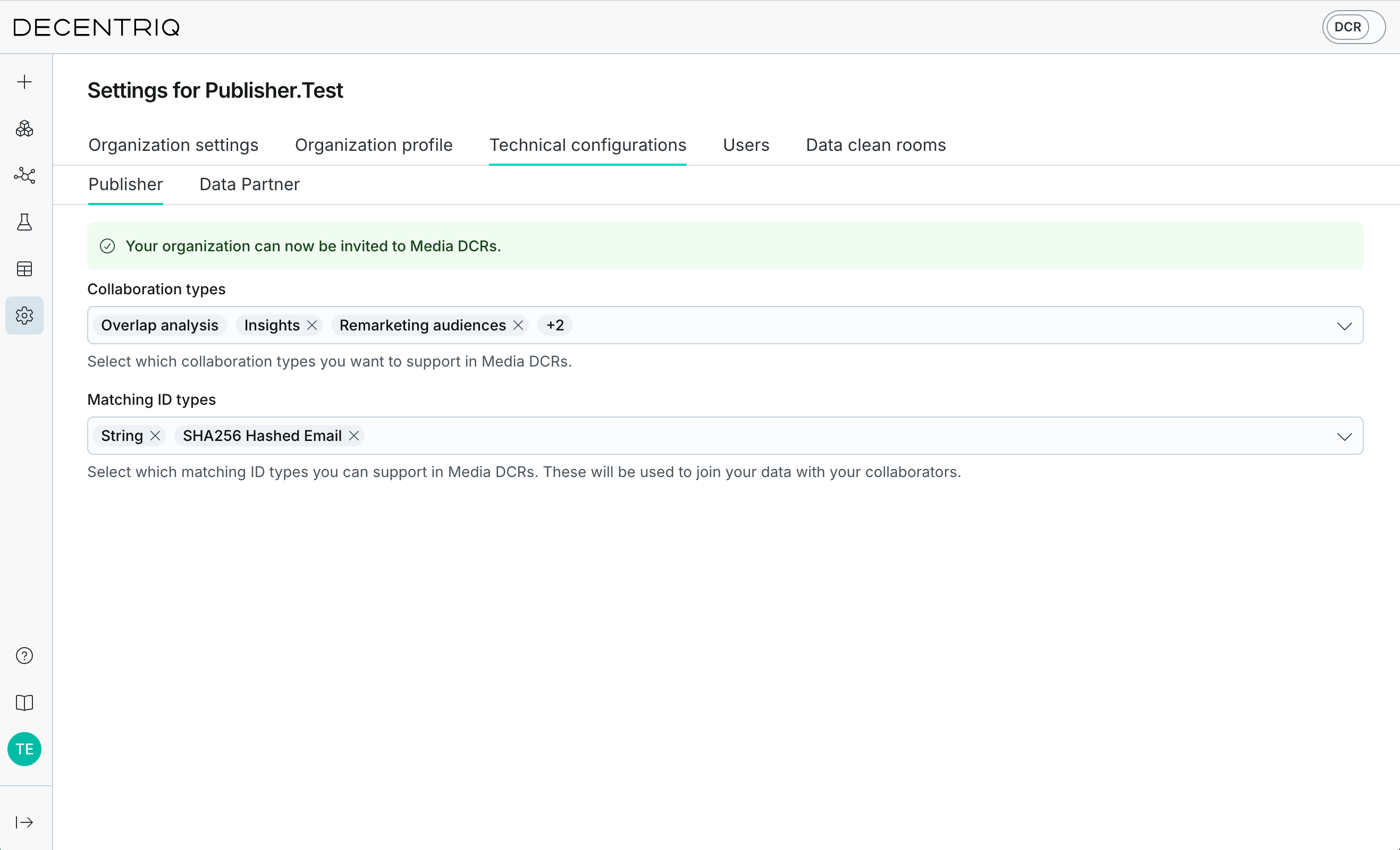Screen dimensions: 1400x850
Task: Click the Matching ID types label
Action: [x=151, y=399]
